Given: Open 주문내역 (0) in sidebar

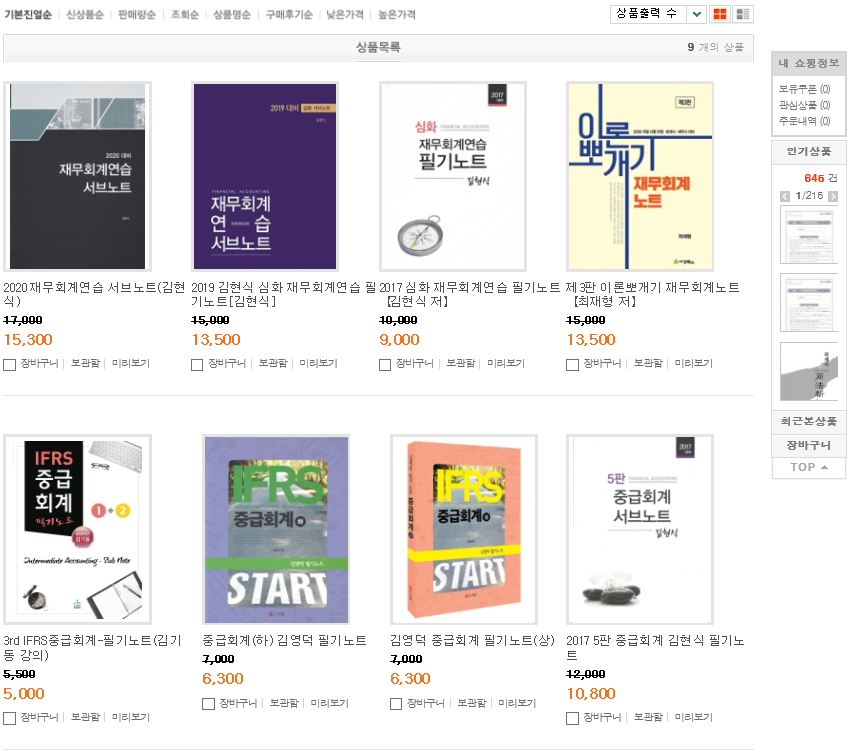Looking at the screenshot, I should [x=804, y=121].
